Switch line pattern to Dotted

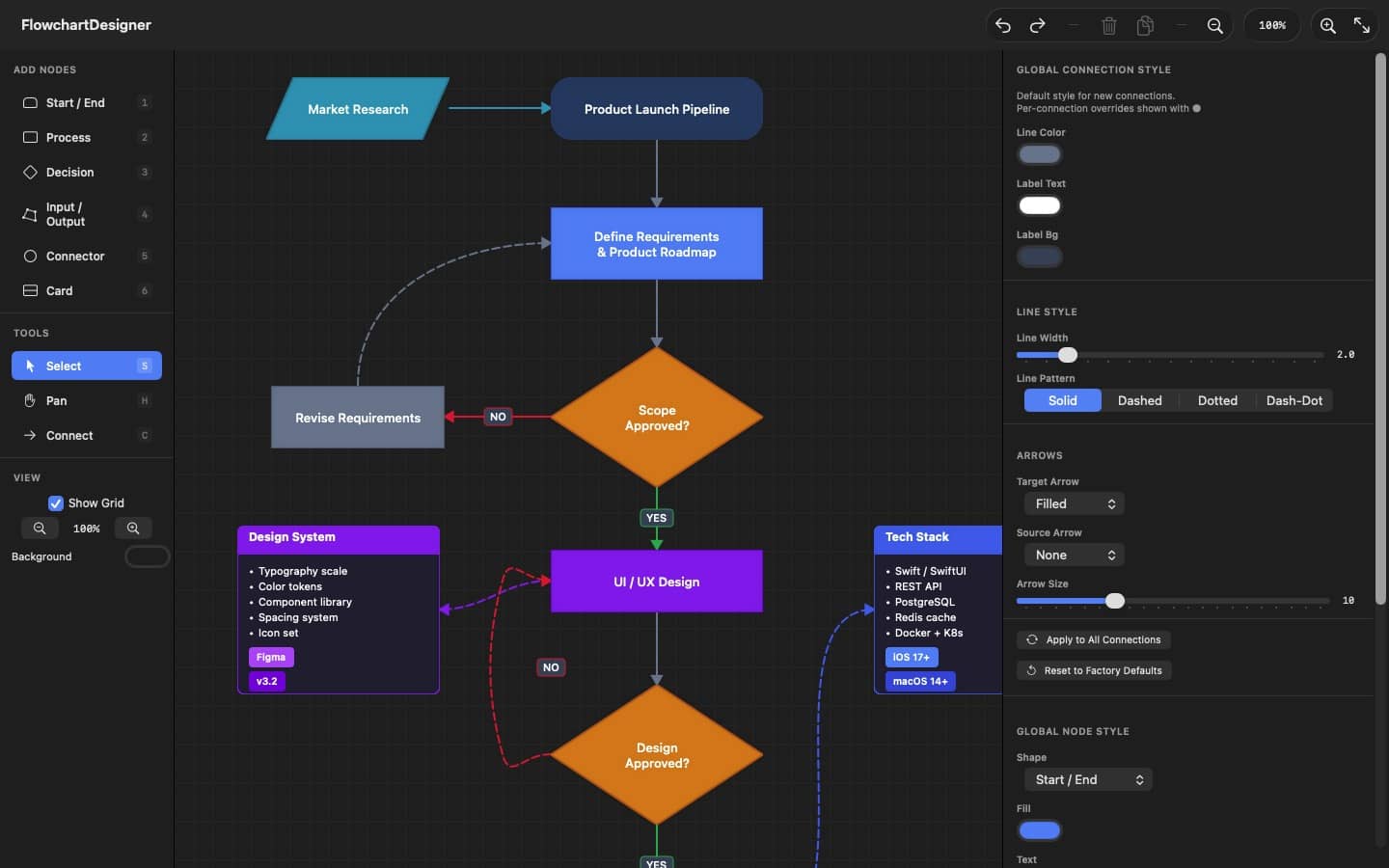pyautogui.click(x=1216, y=401)
